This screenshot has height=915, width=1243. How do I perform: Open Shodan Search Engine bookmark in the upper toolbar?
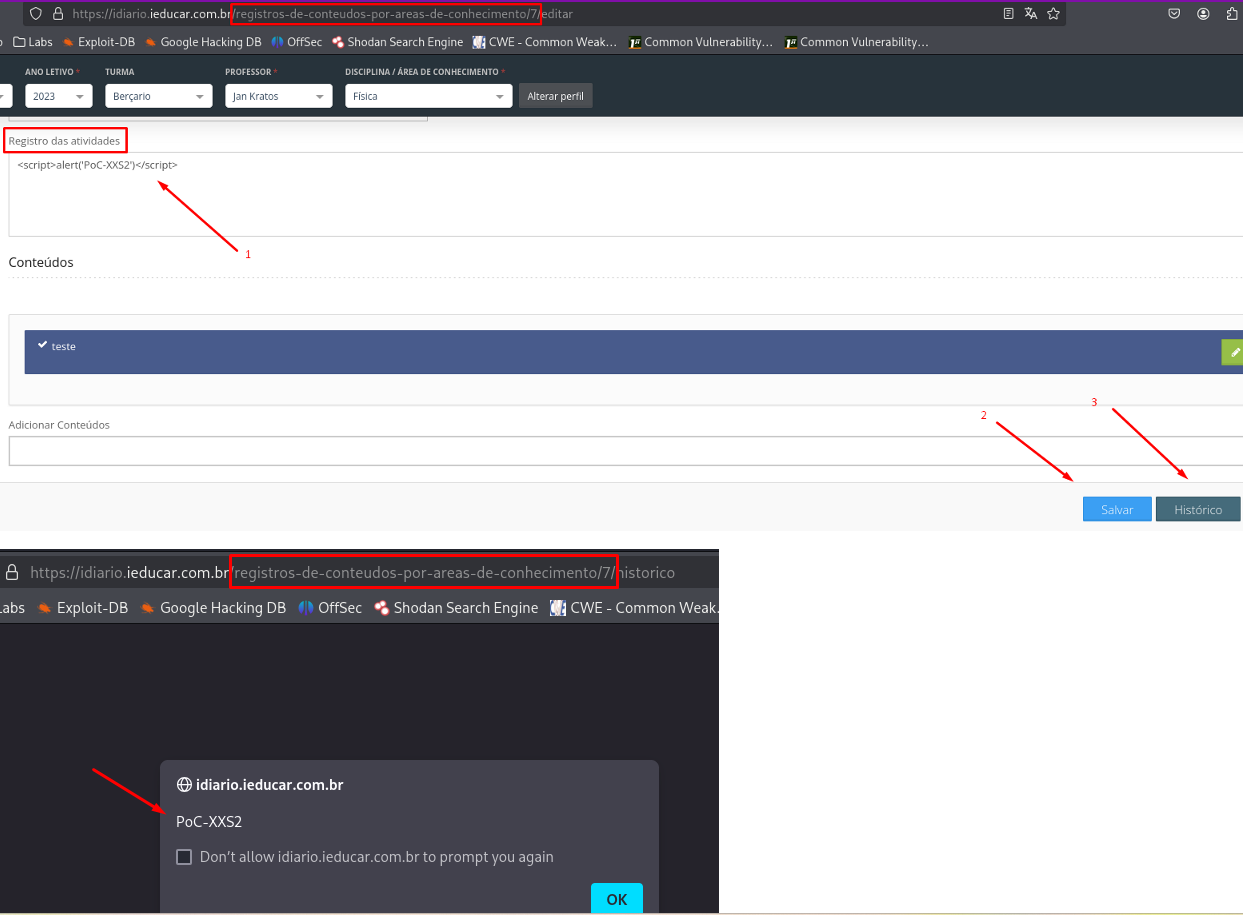tap(397, 42)
